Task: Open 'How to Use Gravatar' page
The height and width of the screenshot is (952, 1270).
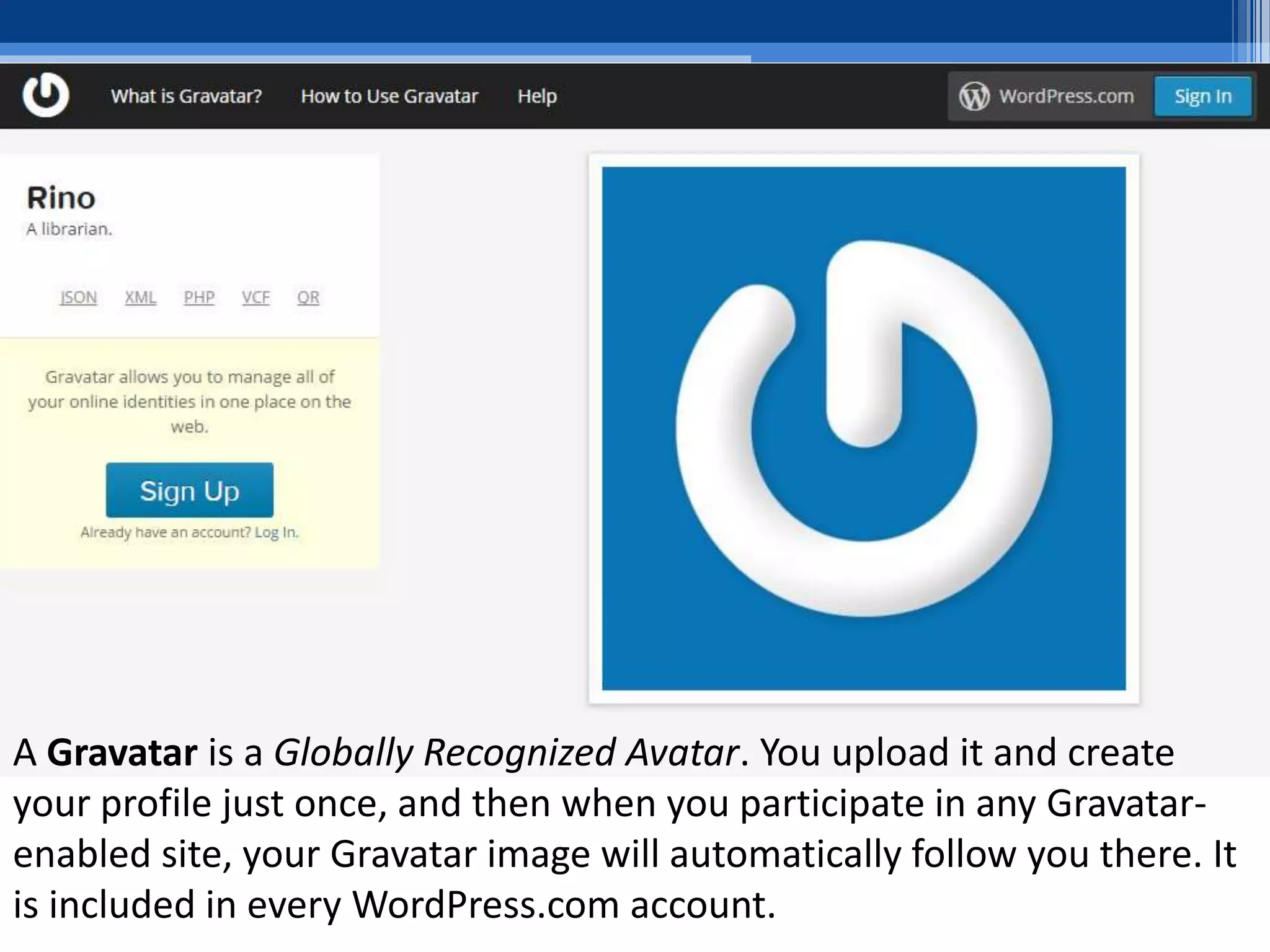Action: [389, 96]
